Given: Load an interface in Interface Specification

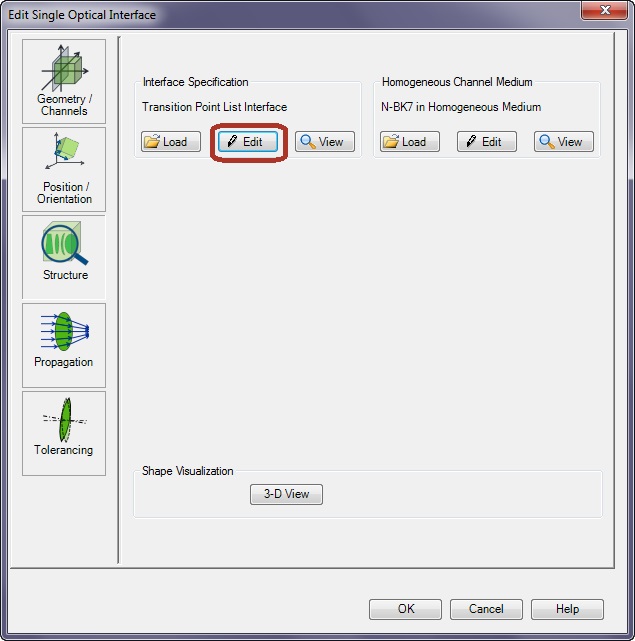Looking at the screenshot, I should click(171, 142).
